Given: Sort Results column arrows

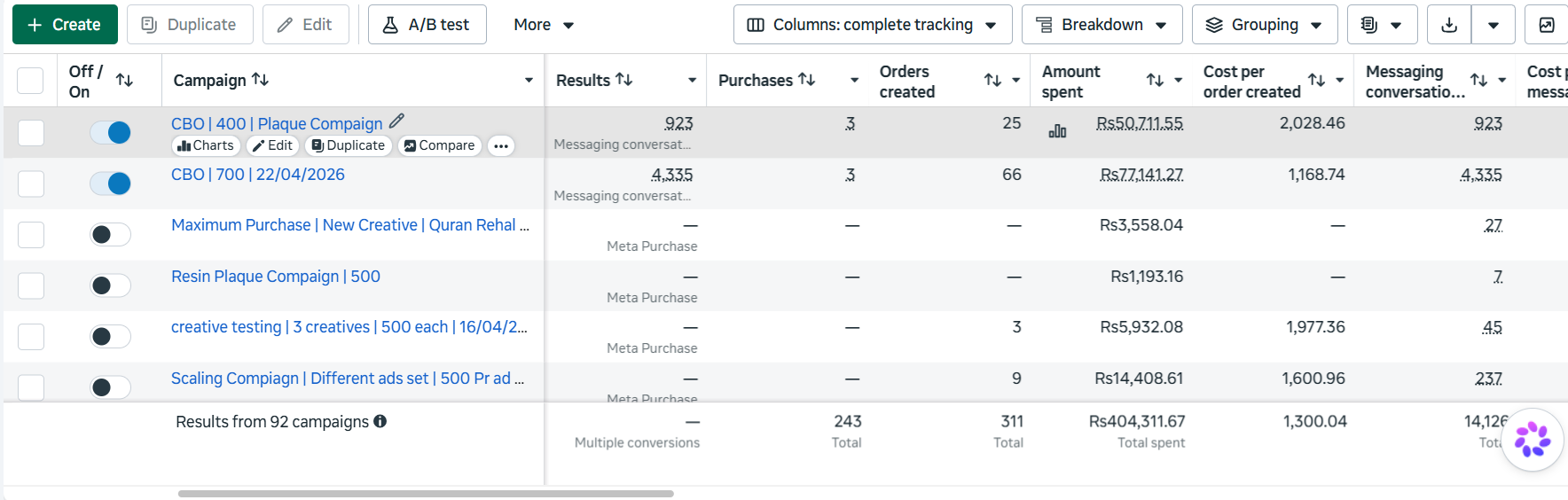Looking at the screenshot, I should (x=624, y=80).
